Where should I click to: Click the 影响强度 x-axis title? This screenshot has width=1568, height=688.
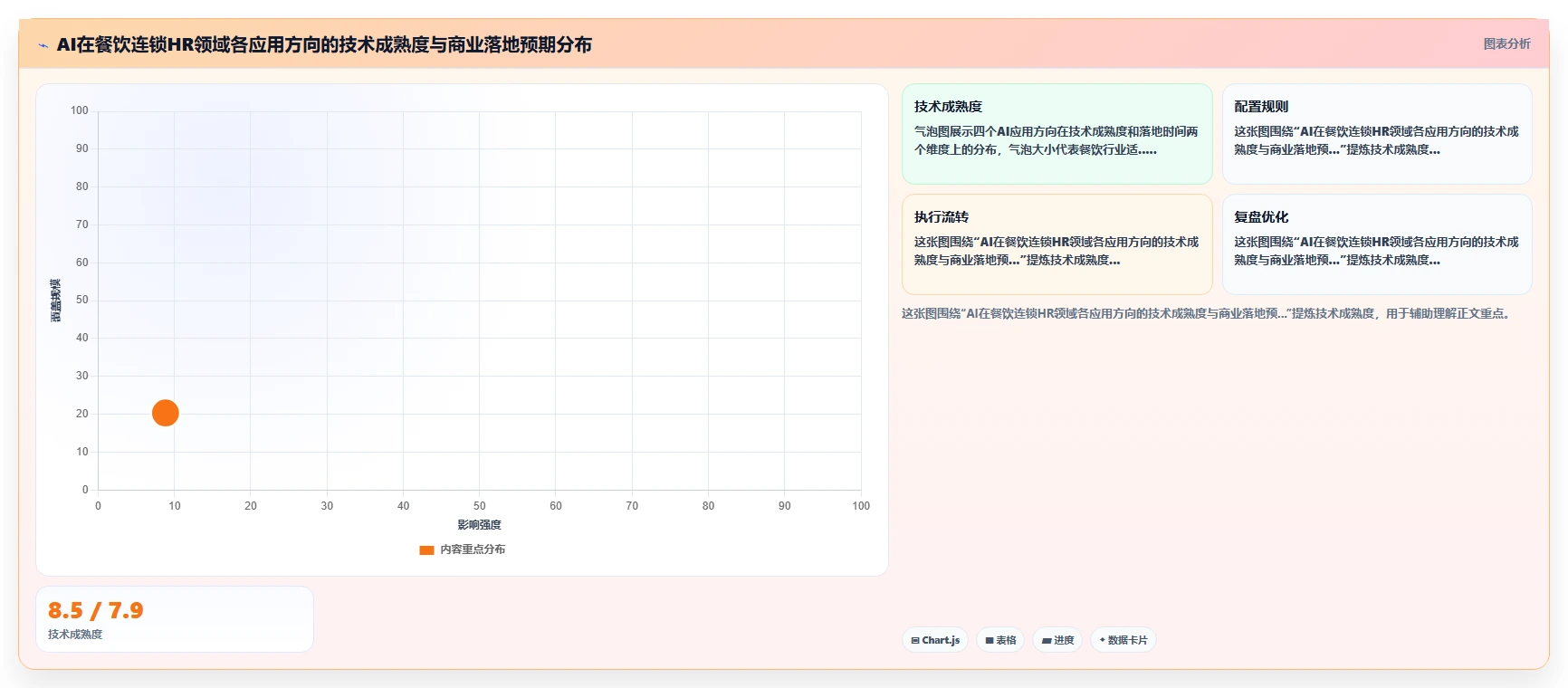point(479,525)
